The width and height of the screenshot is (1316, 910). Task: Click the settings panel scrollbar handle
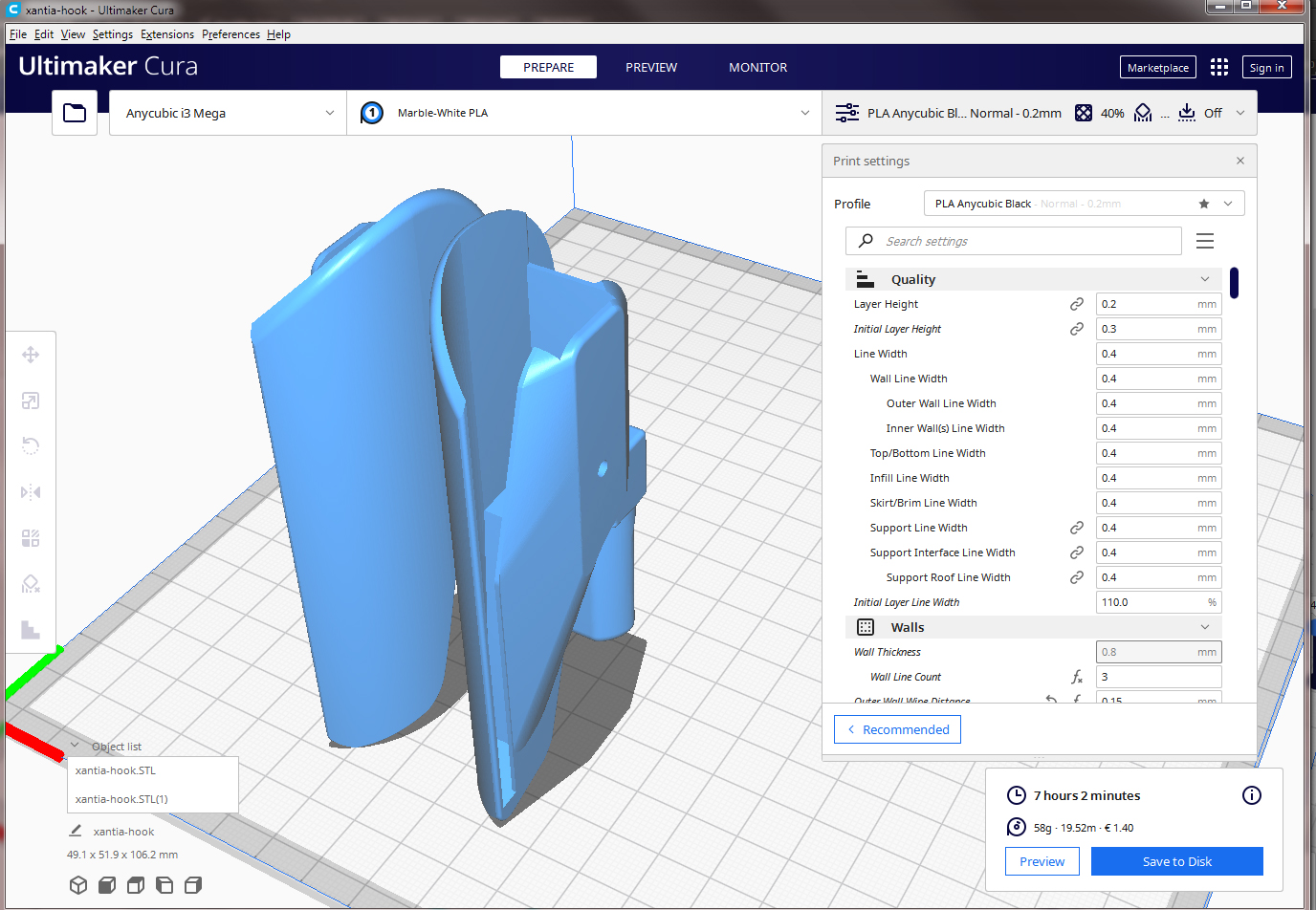(1235, 283)
